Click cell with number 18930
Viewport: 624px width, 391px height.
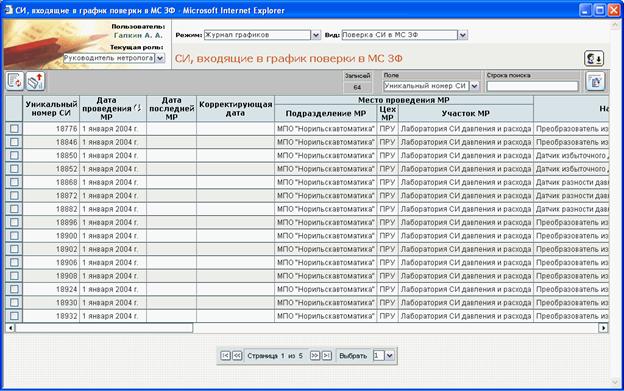[x=51, y=303]
